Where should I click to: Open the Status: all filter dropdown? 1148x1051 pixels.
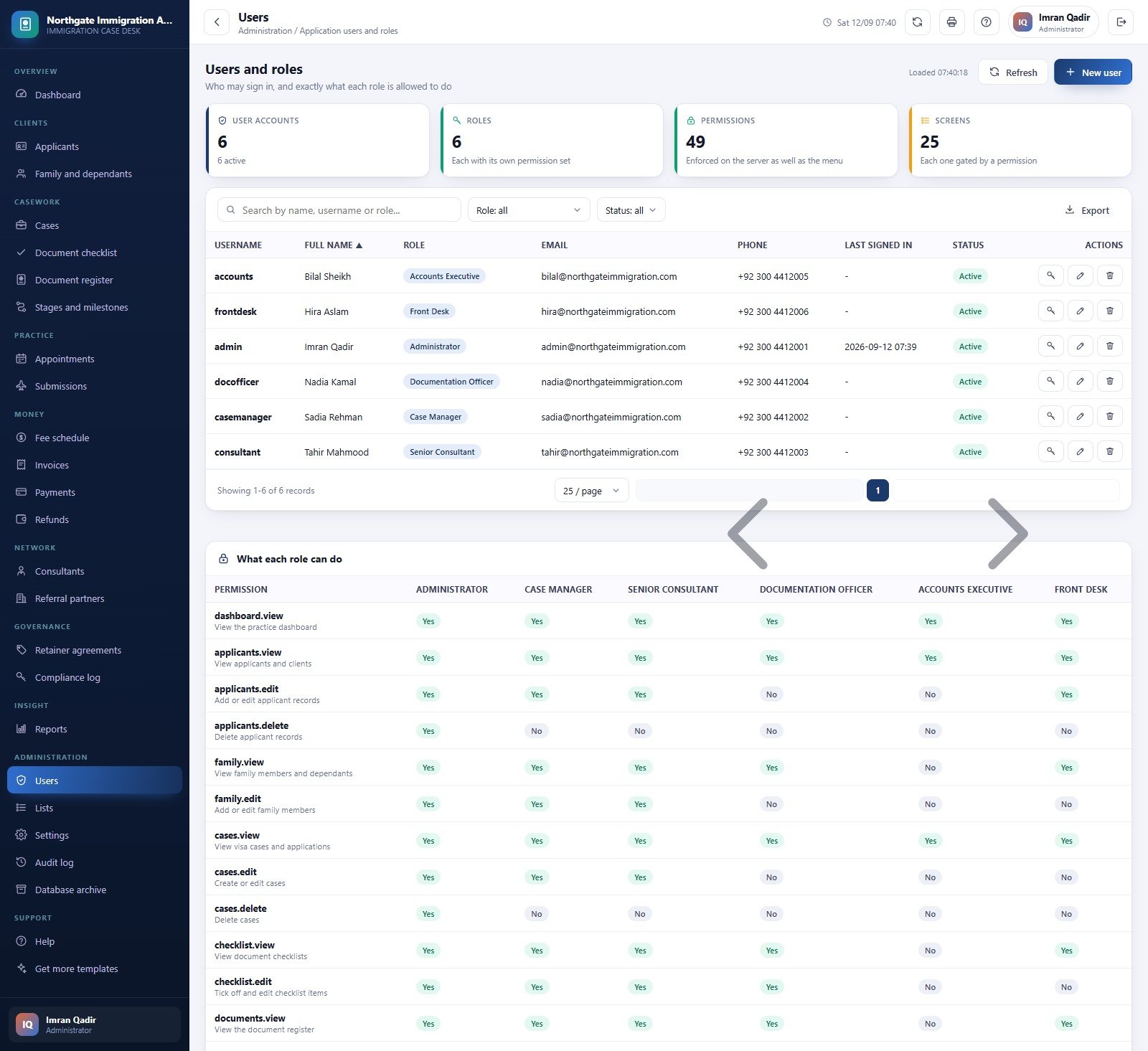point(631,210)
